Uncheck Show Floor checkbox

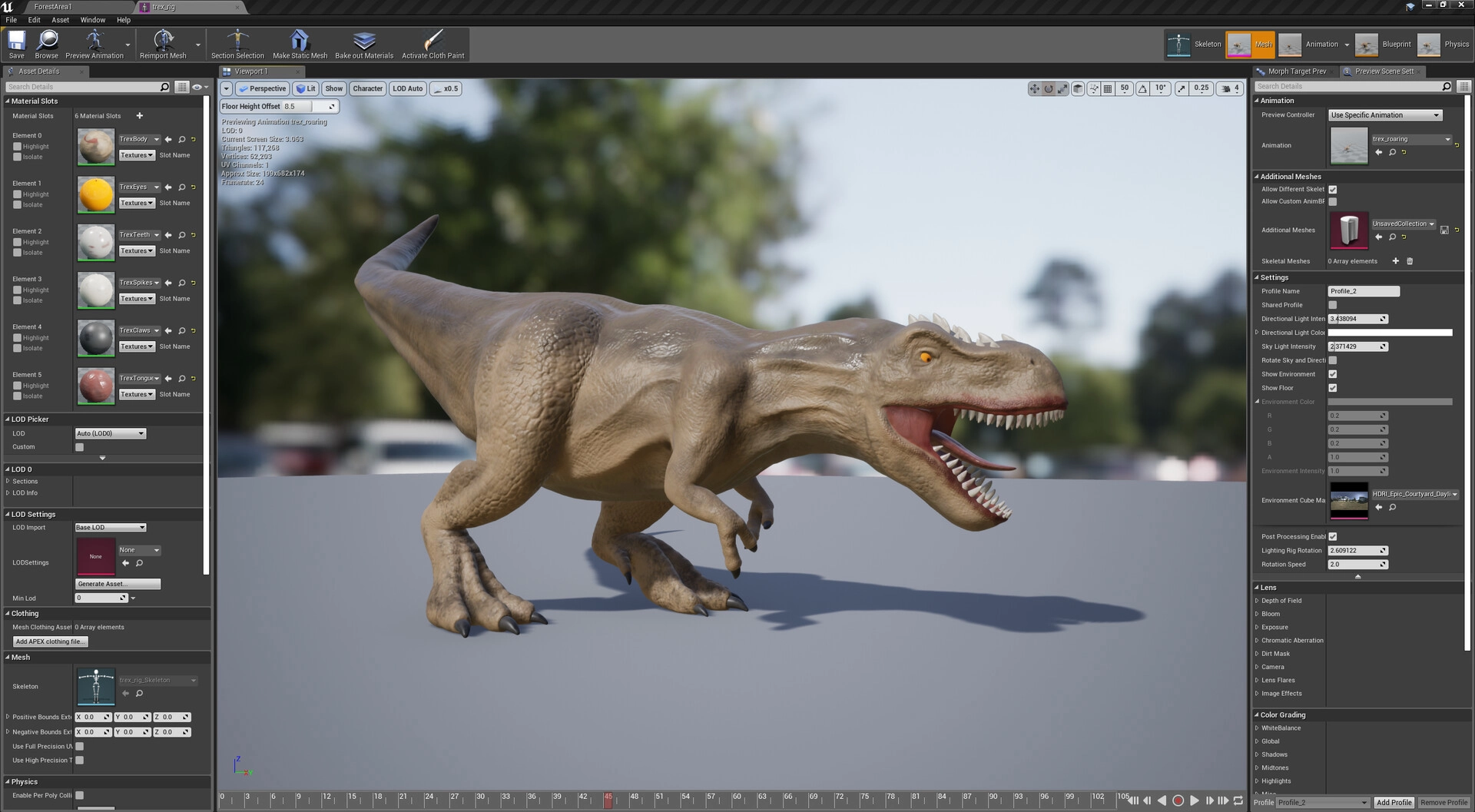[1333, 388]
